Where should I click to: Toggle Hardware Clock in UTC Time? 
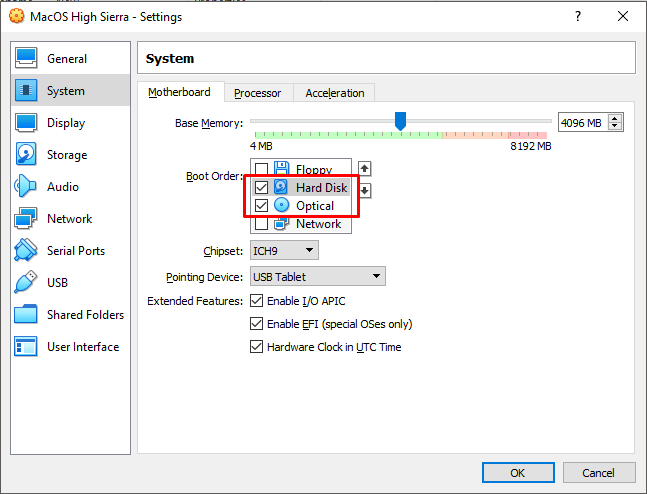click(x=257, y=347)
